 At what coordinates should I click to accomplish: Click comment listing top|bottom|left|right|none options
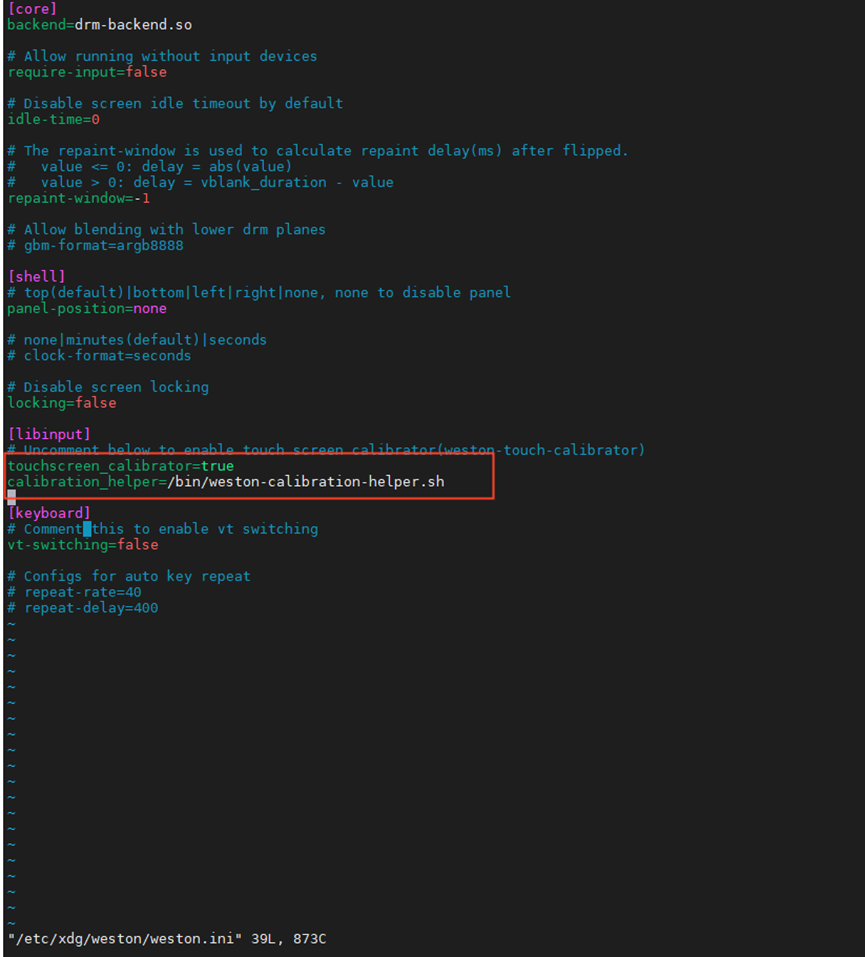pos(259,292)
